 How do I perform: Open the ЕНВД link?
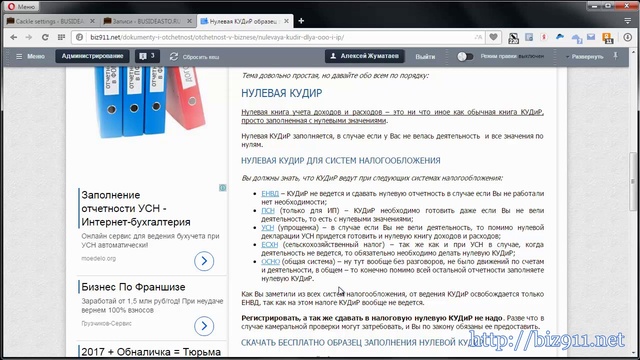270,193
